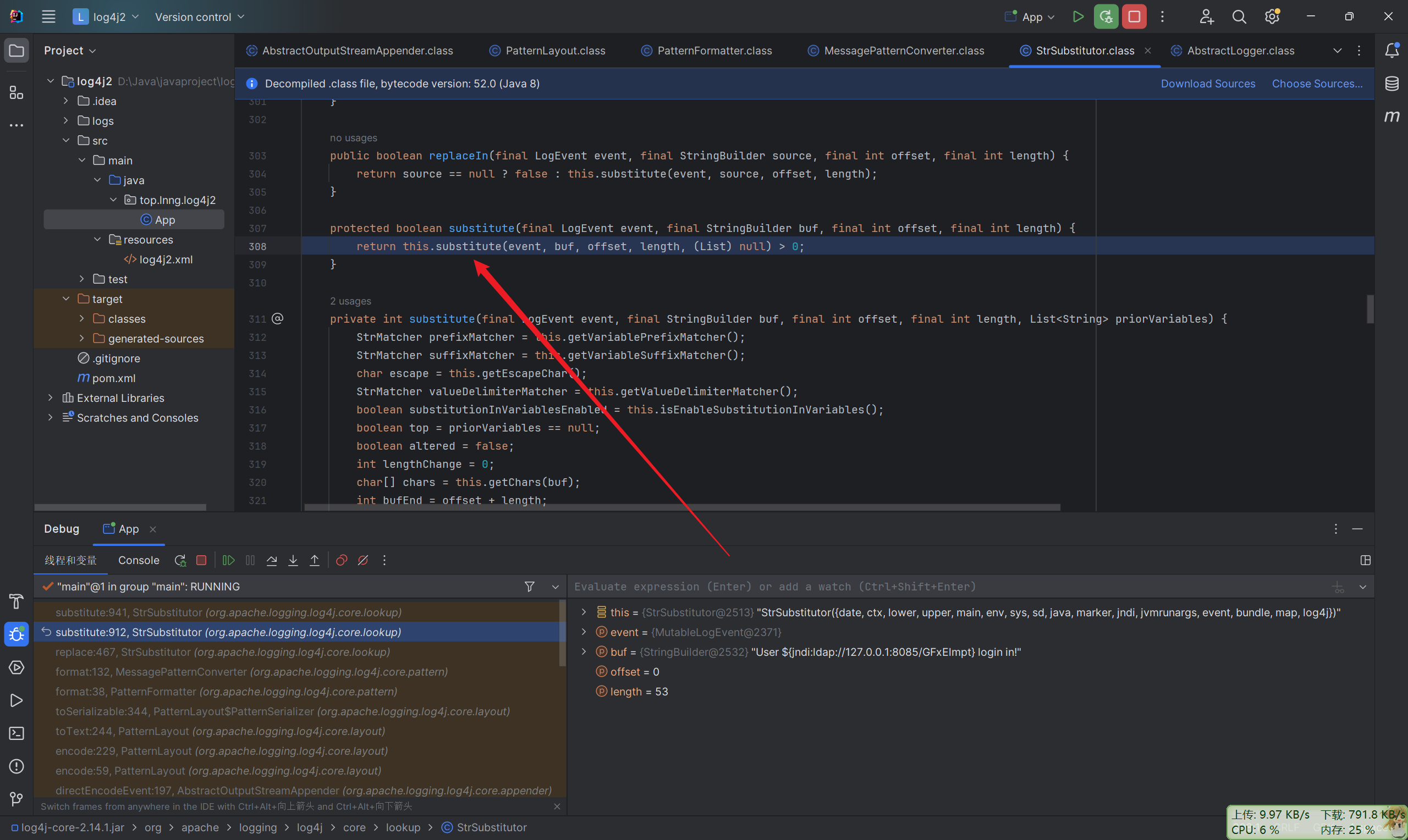Open Code With Me user icon
This screenshot has width=1408, height=840.
1206,16
